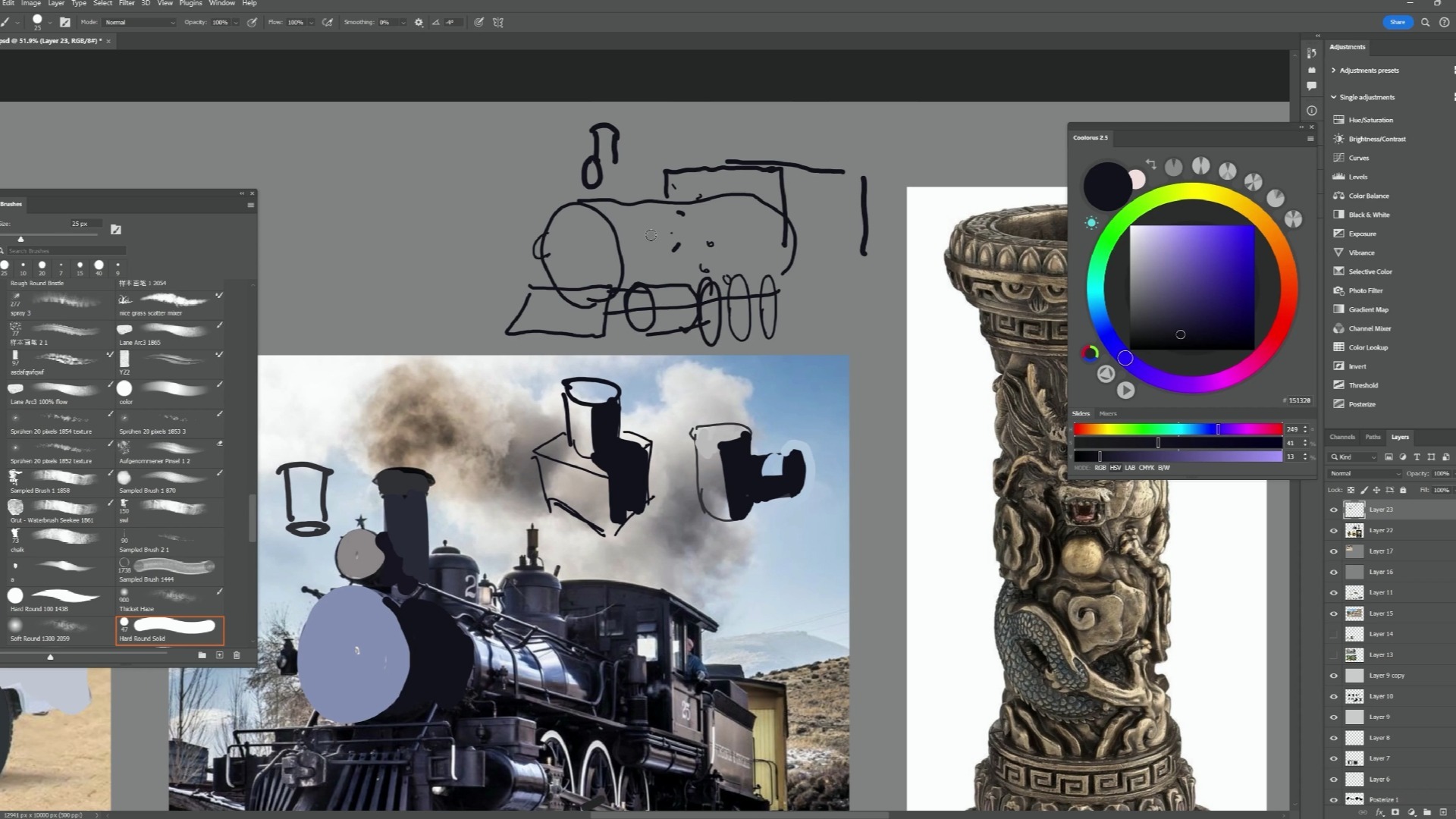Select CMYK mode in Coolorus

tap(1146, 468)
